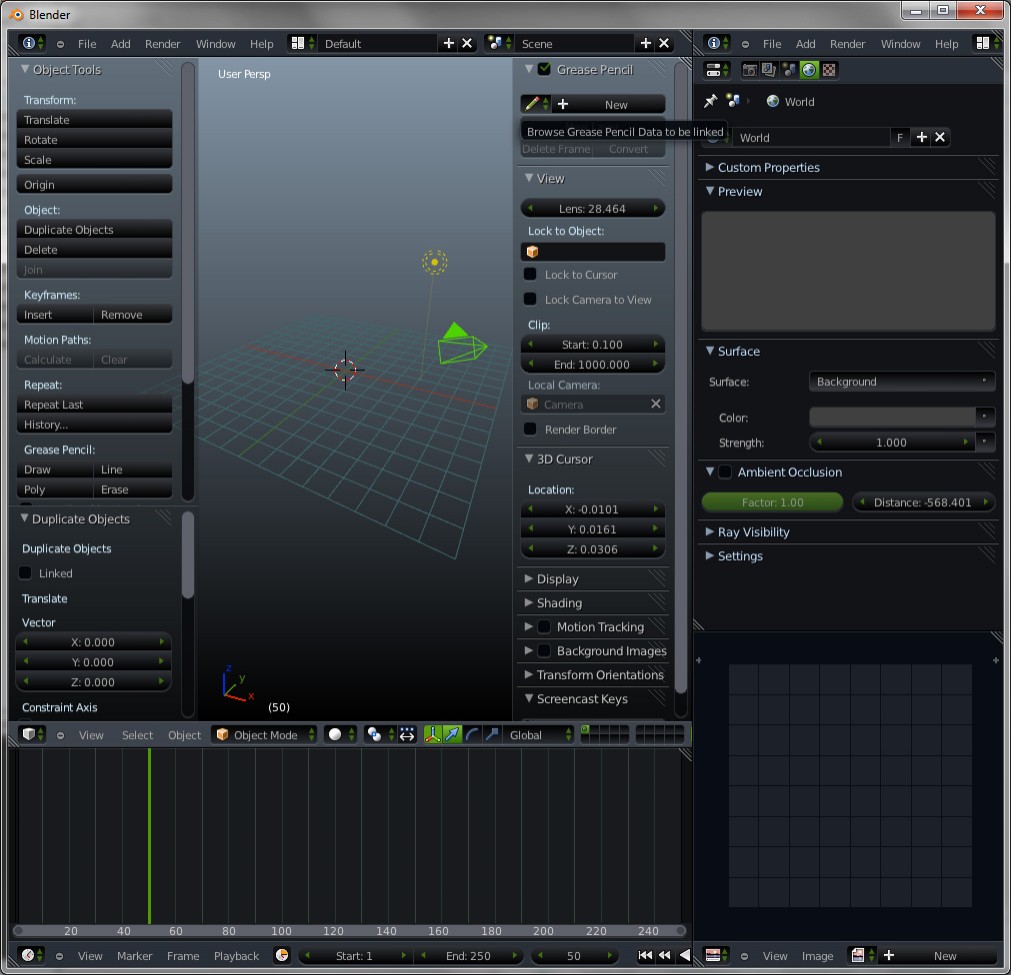Image resolution: width=1011 pixels, height=975 pixels.
Task: Switch to the Texture properties tab (checker icon)
Action: coord(830,69)
